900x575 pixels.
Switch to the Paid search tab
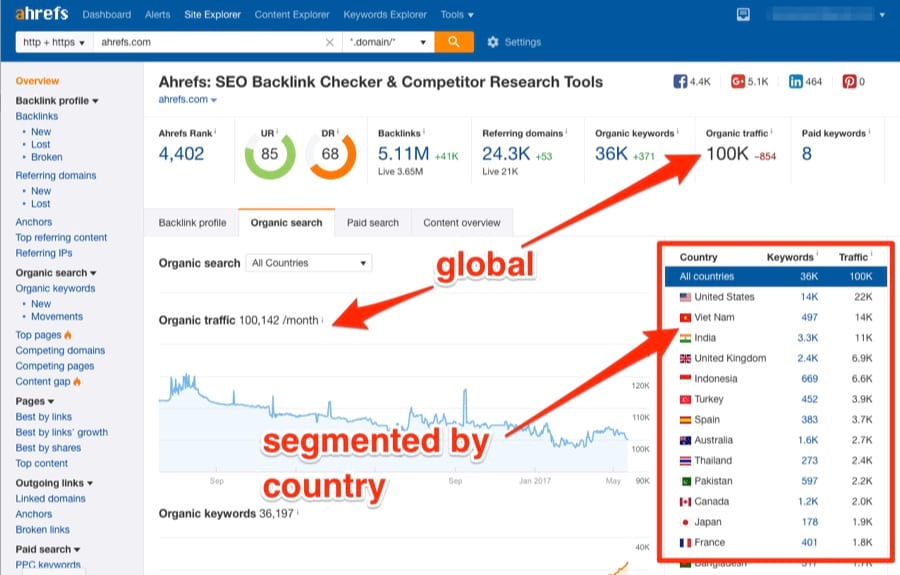pyautogui.click(x=373, y=223)
